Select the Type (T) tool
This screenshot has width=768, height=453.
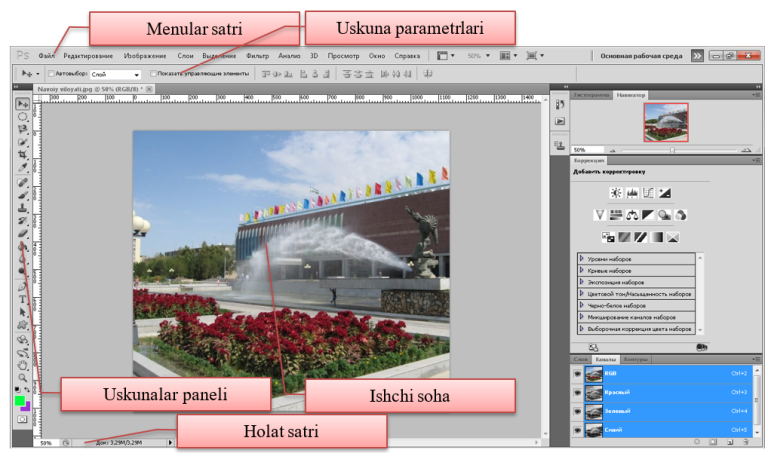point(23,300)
